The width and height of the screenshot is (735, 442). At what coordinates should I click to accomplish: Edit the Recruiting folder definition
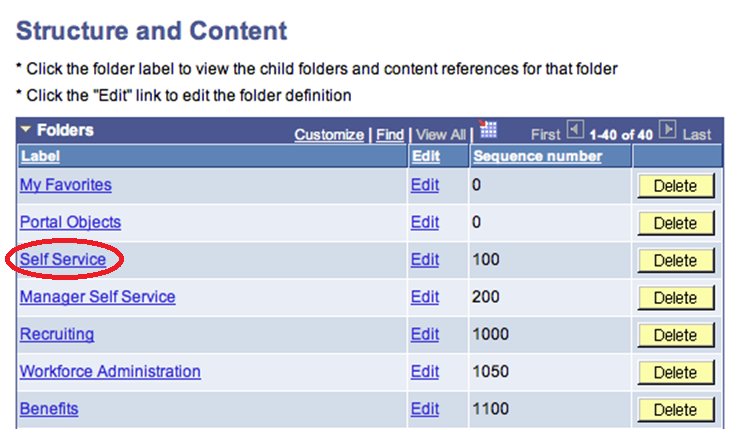point(424,334)
